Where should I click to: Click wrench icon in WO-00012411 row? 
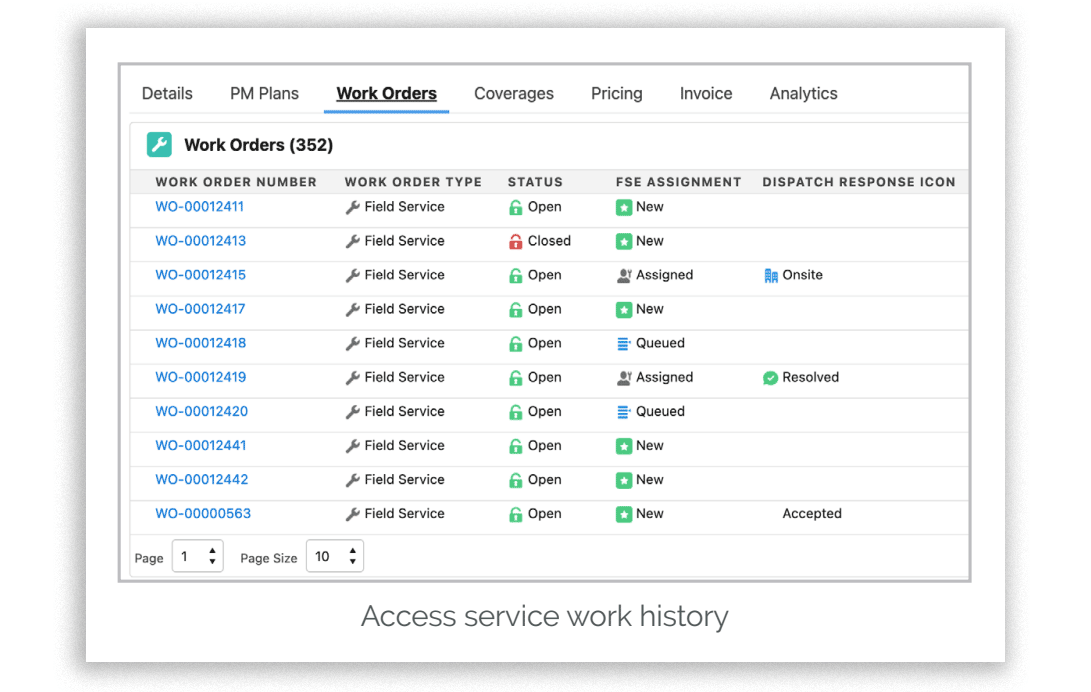pyautogui.click(x=353, y=207)
